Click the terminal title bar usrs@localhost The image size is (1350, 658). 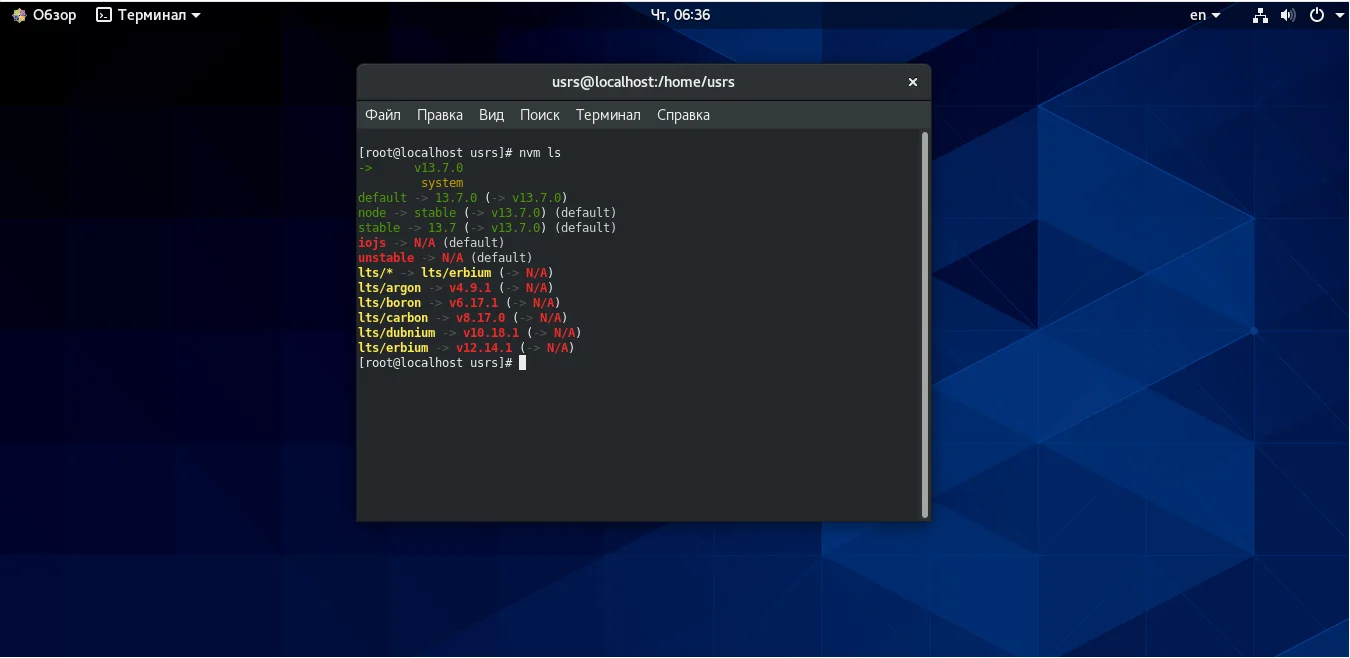[643, 82]
